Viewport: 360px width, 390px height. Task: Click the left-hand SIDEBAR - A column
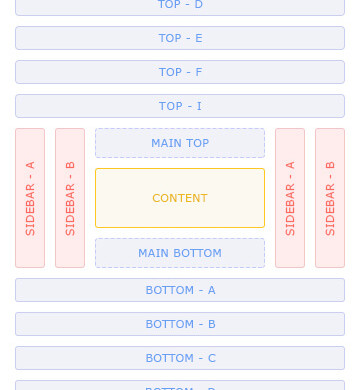pyautogui.click(x=30, y=198)
